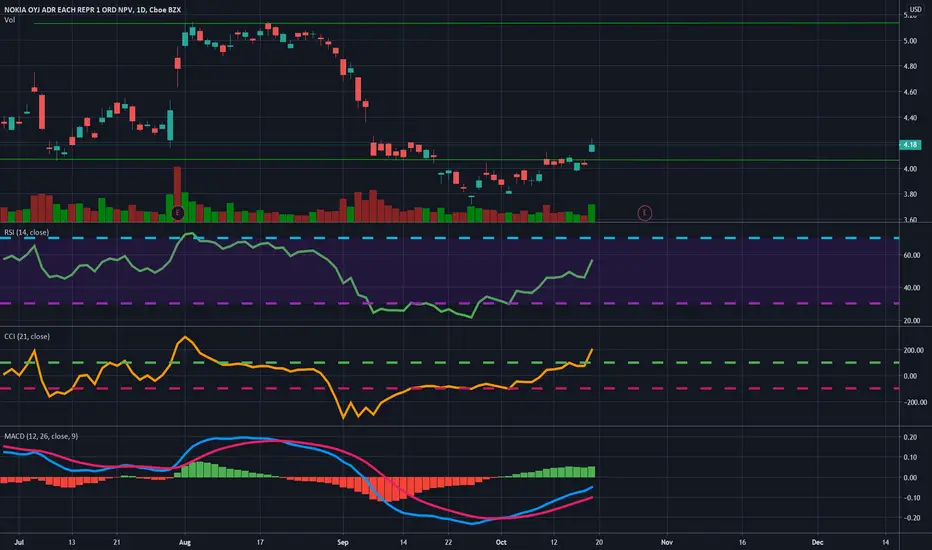The height and width of the screenshot is (550, 932).
Task: Click the 4.18 current price tag
Action: [910, 144]
